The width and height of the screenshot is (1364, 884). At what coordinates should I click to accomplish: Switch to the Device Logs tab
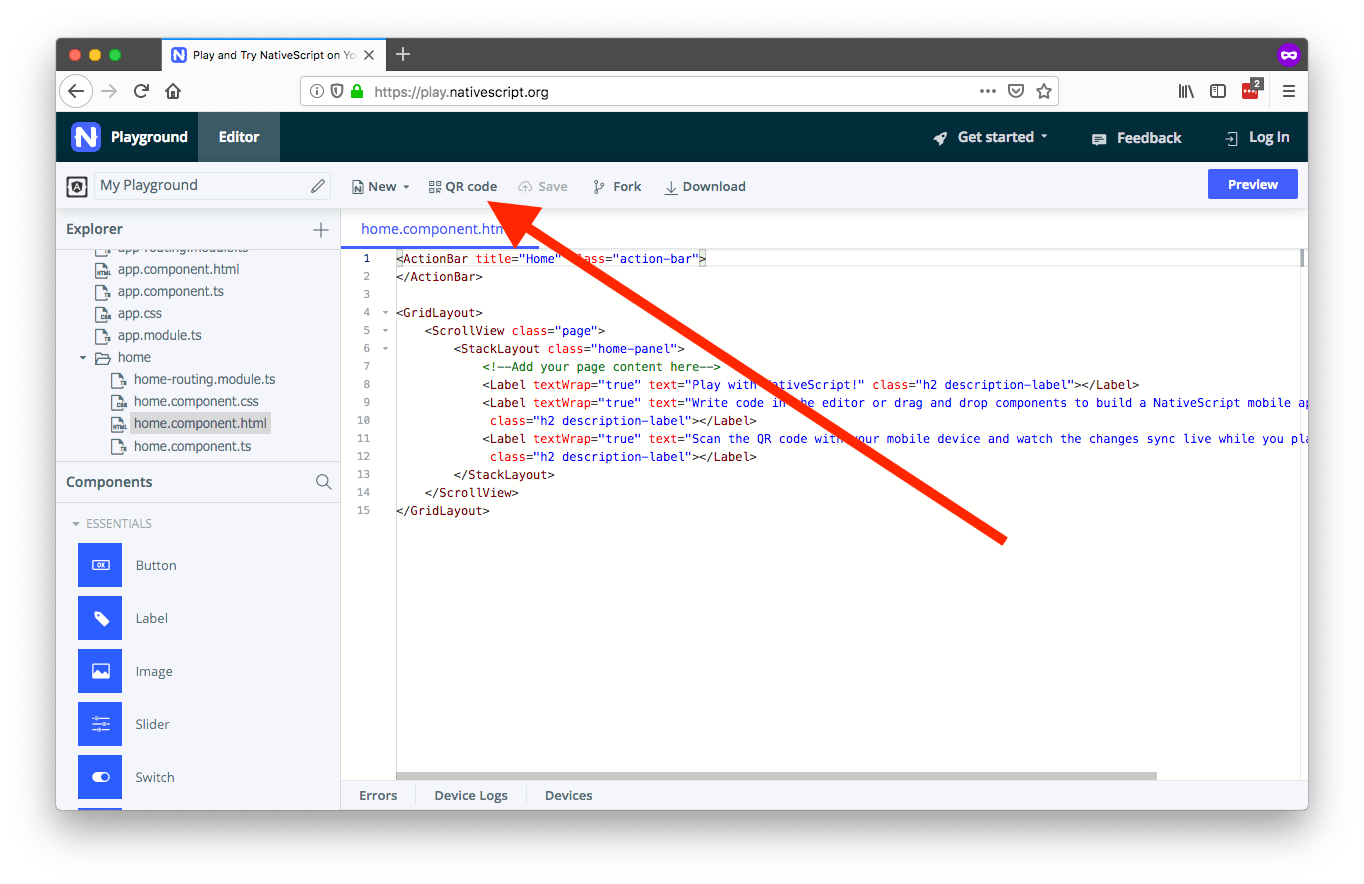(470, 796)
